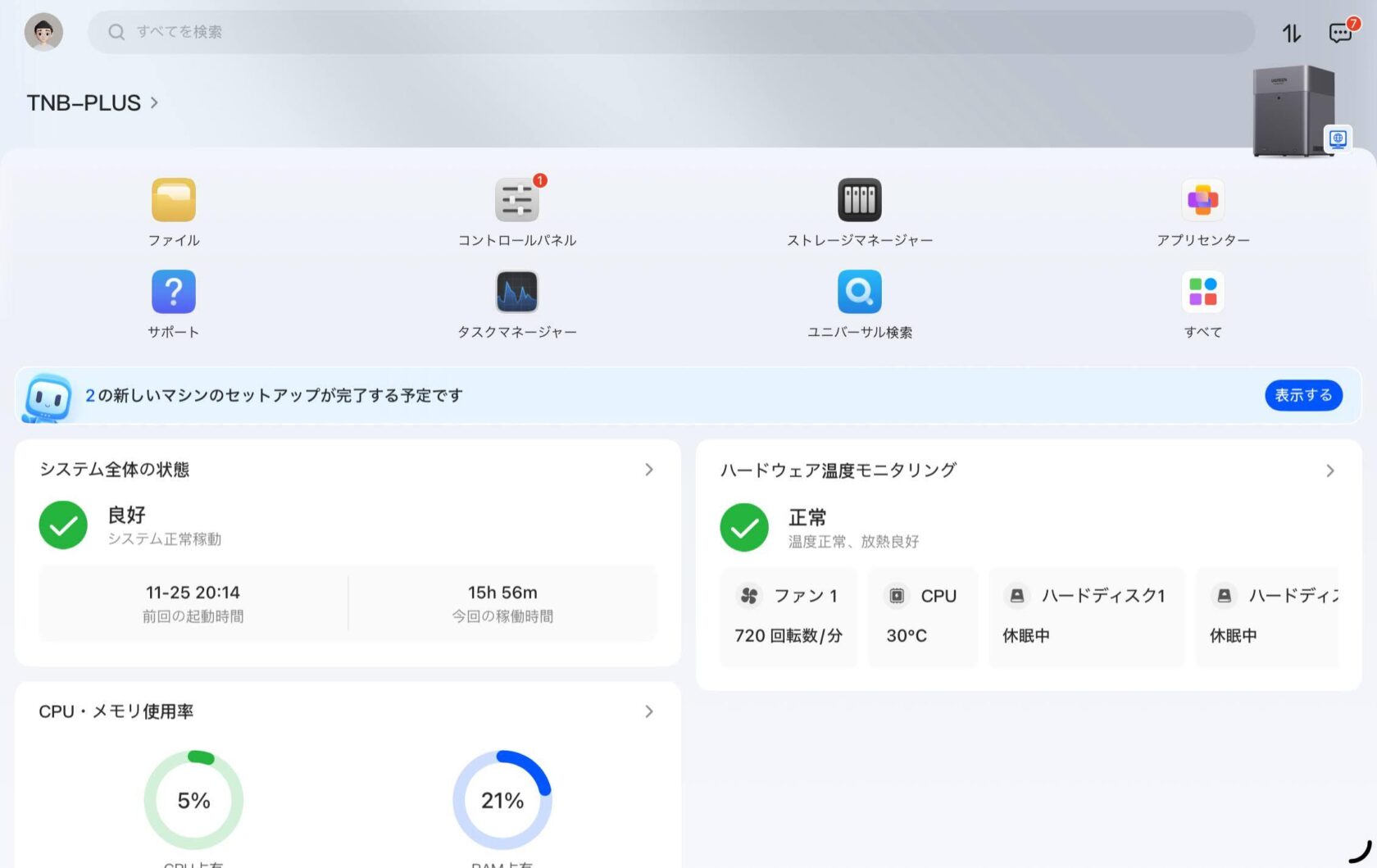This screenshot has width=1377, height=868.
Task: Expand ハードウェア温度モニタリング panel arrow
Action: coord(1329,470)
